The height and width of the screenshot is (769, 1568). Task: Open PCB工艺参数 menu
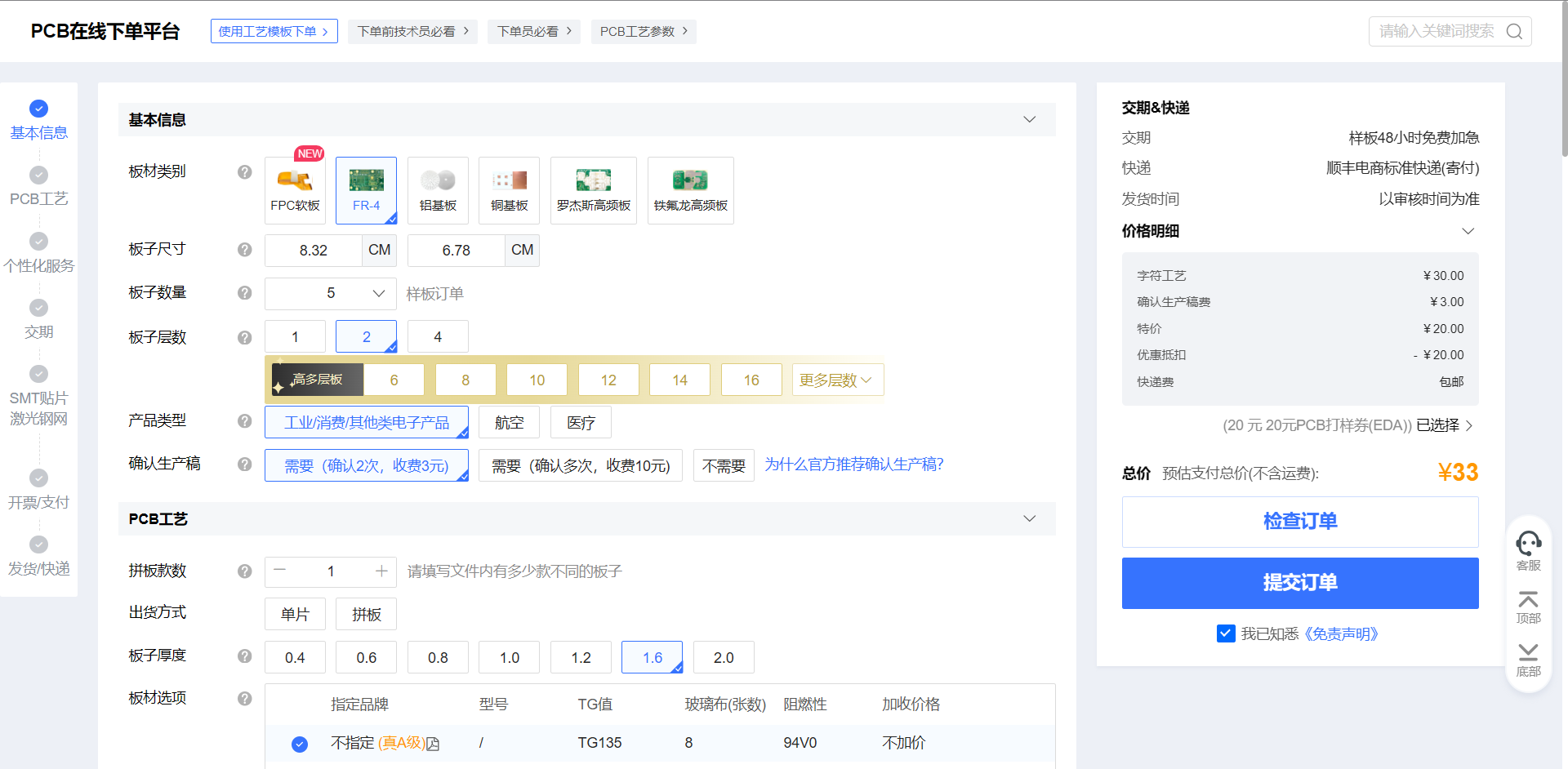coord(644,31)
